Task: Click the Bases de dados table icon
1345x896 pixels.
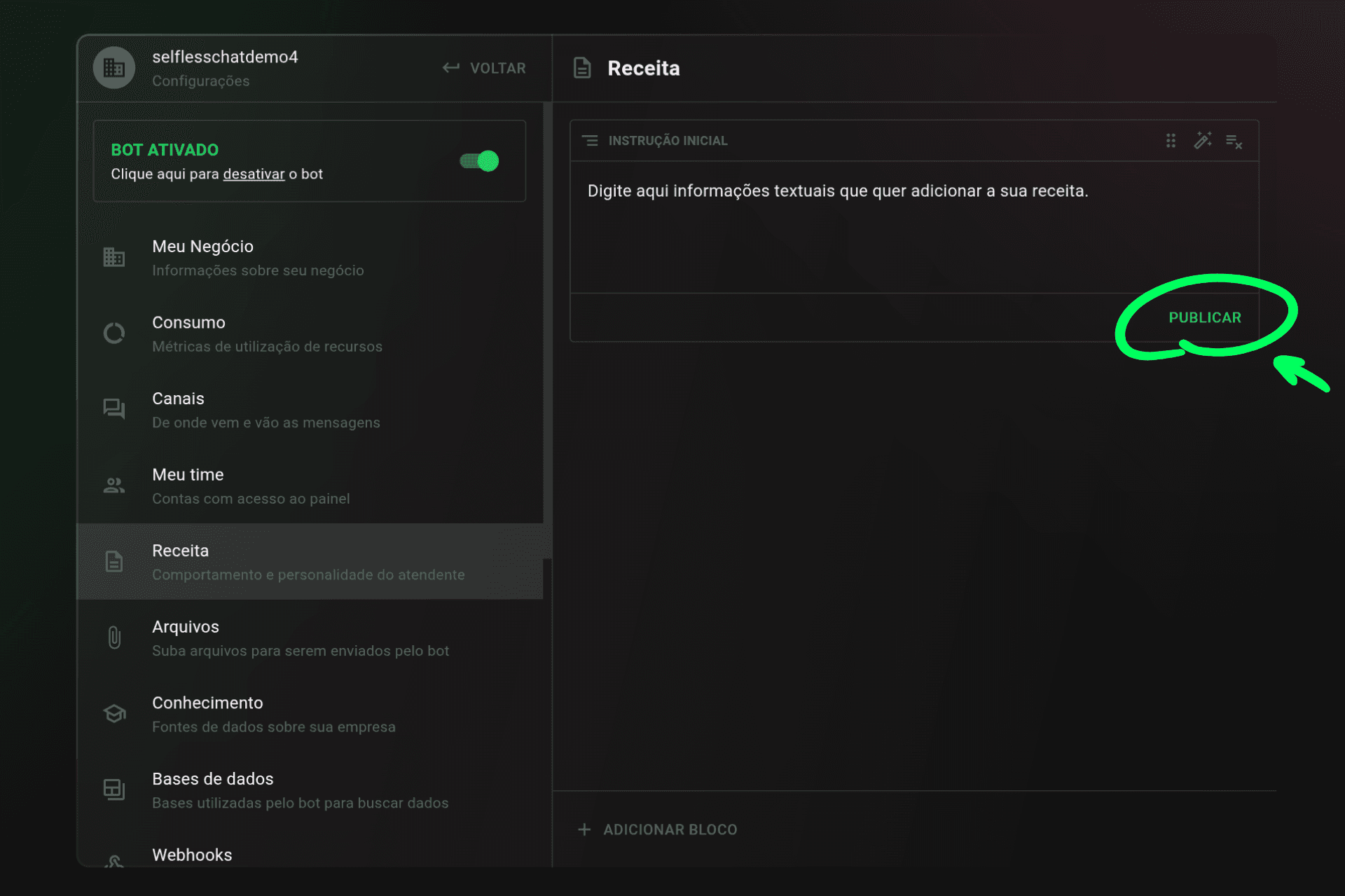Action: point(114,790)
